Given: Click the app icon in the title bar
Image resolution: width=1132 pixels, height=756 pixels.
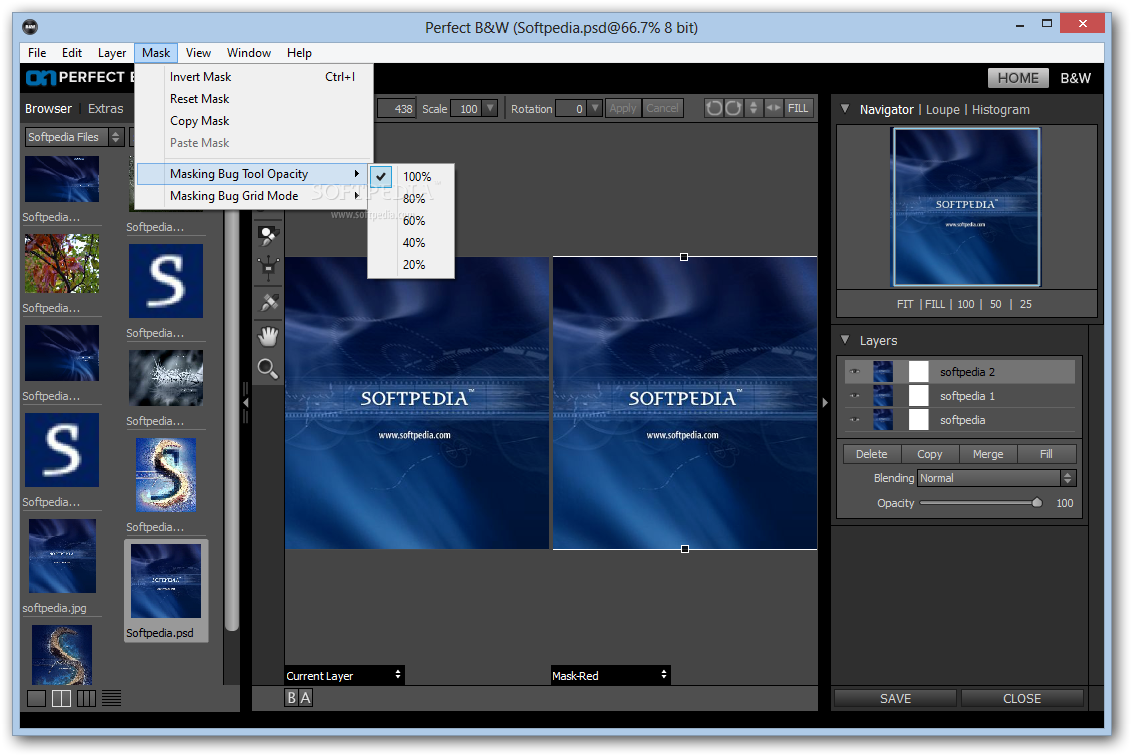Looking at the screenshot, I should tap(30, 27).
